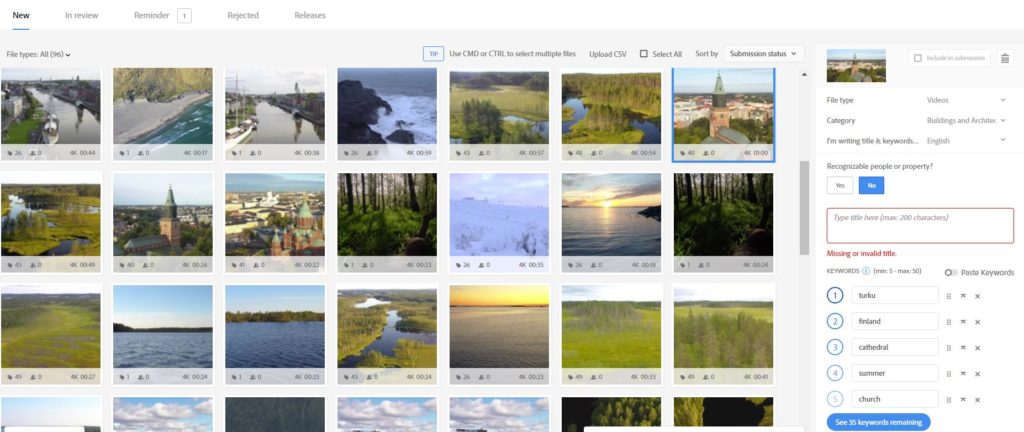Select the selected cathedral tower thumbnail 01:00
This screenshot has height=432, width=1024.
[x=724, y=114]
